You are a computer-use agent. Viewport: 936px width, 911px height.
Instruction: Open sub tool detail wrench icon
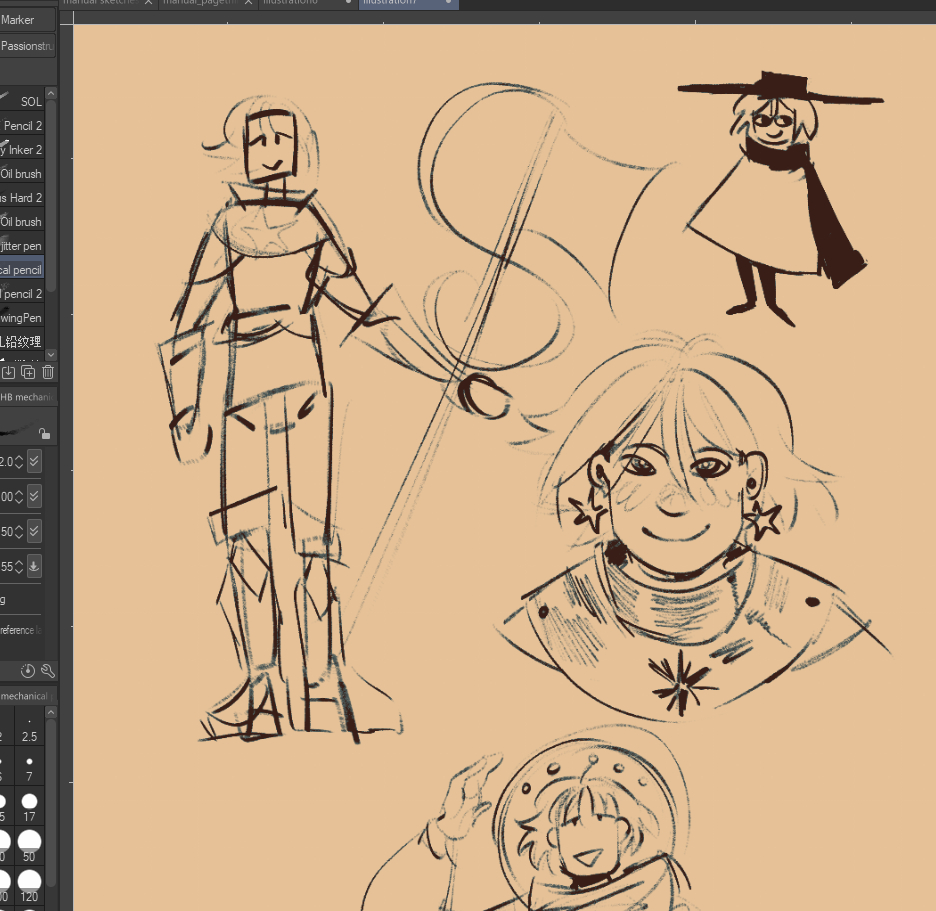coord(47,670)
